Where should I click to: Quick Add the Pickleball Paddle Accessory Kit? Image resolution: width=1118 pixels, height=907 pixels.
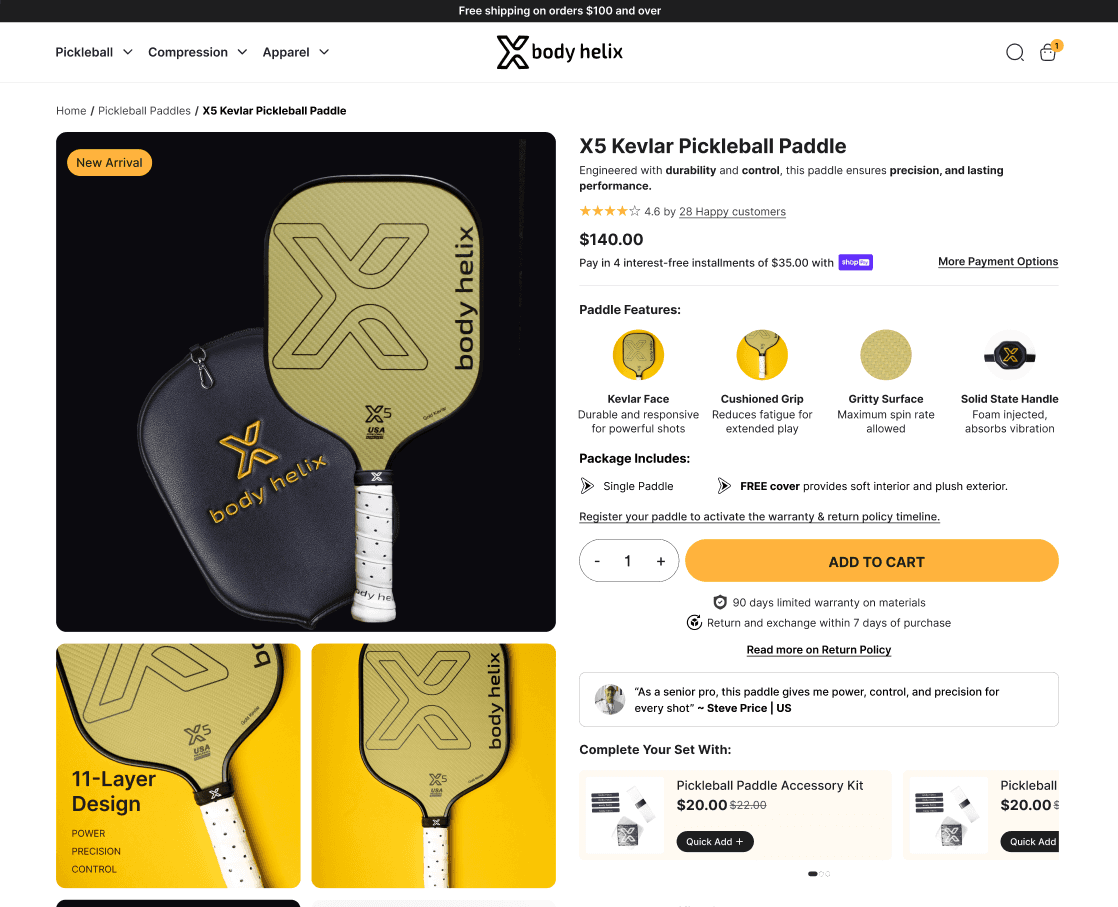coord(714,841)
